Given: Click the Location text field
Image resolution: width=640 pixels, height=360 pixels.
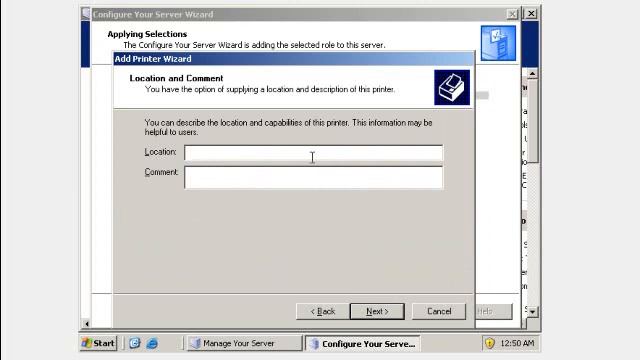Looking at the screenshot, I should coord(313,153).
